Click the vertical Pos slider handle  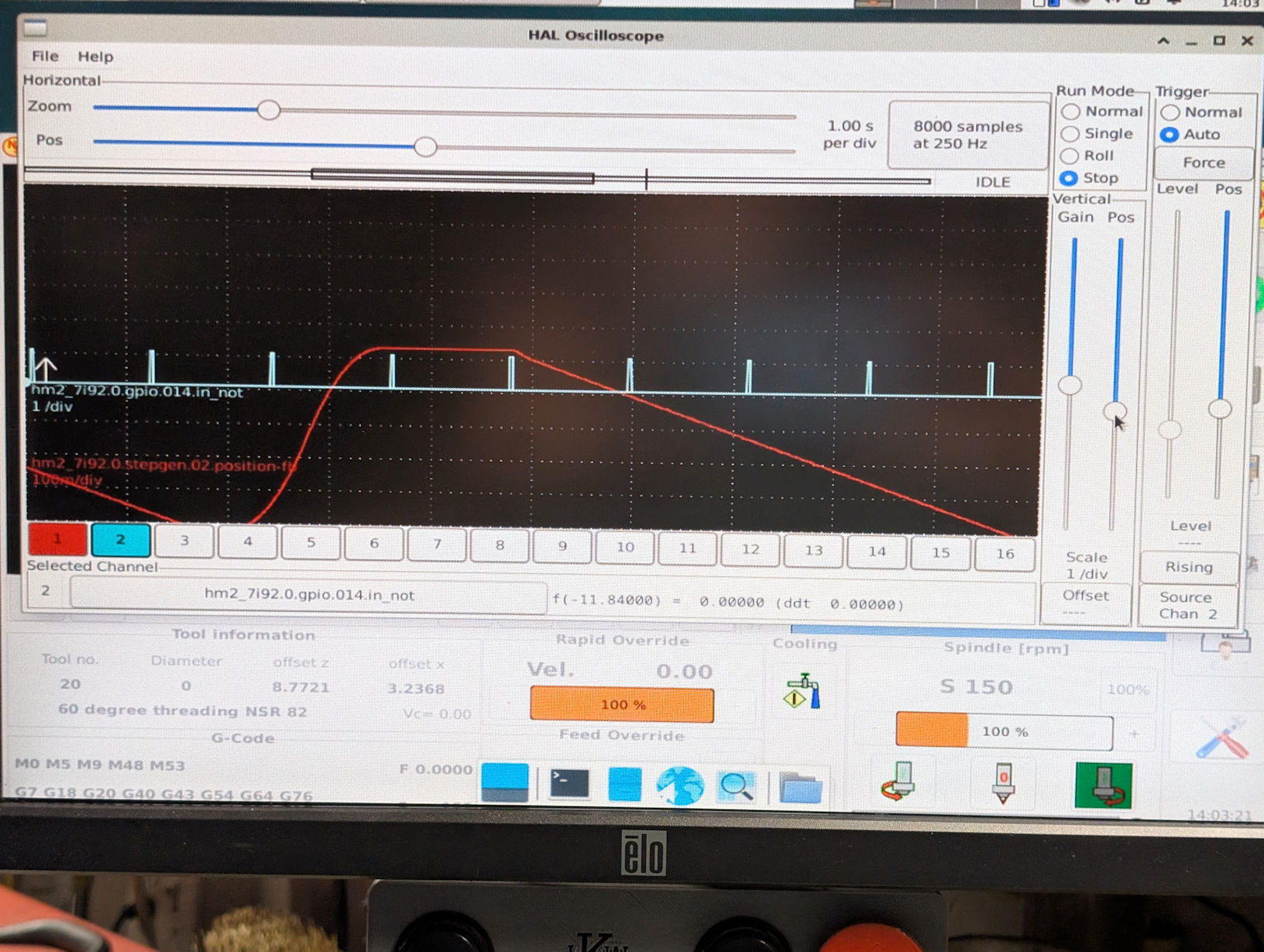click(x=1115, y=410)
